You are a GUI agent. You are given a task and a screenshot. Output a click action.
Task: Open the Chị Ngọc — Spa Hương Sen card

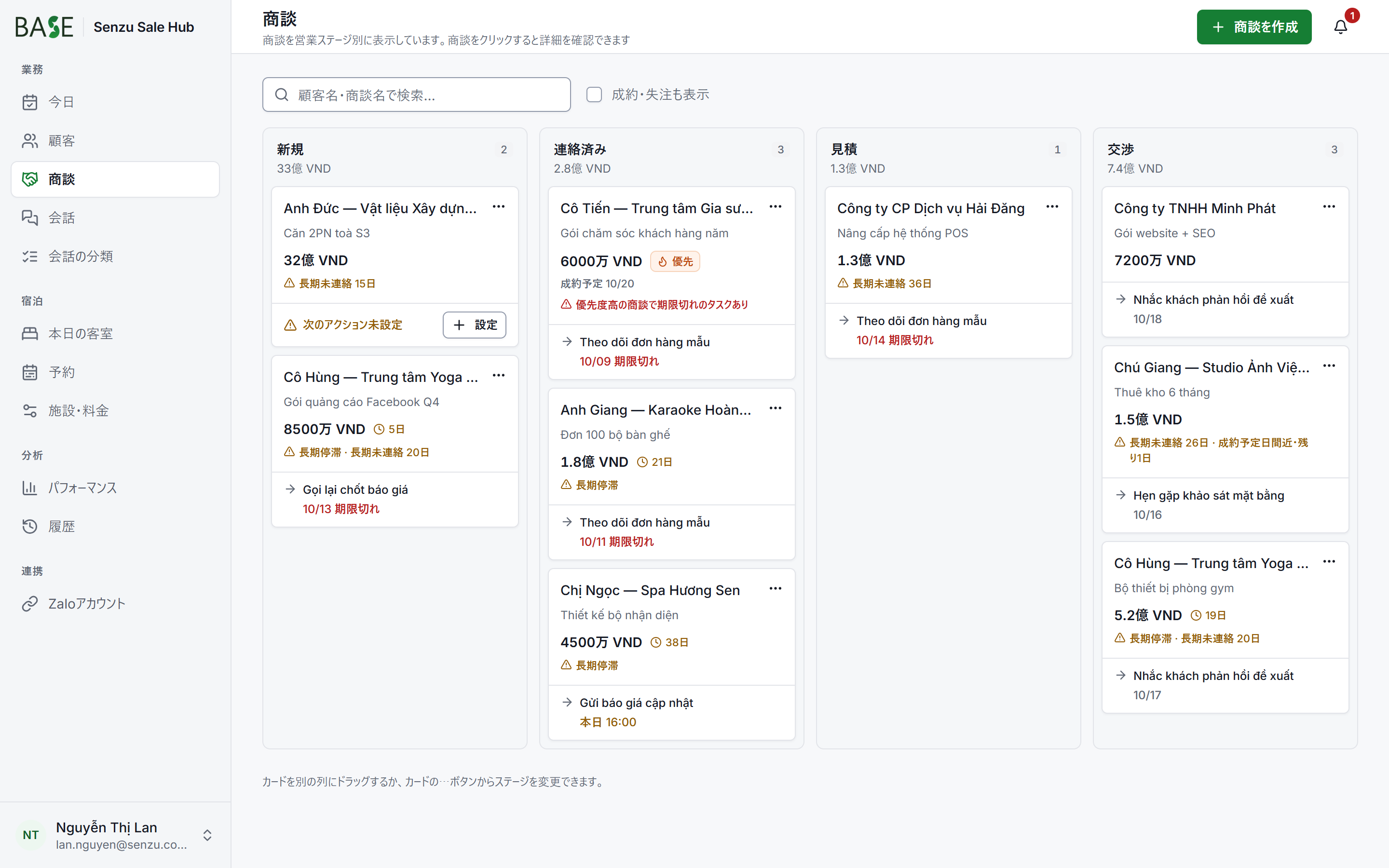tap(671, 654)
